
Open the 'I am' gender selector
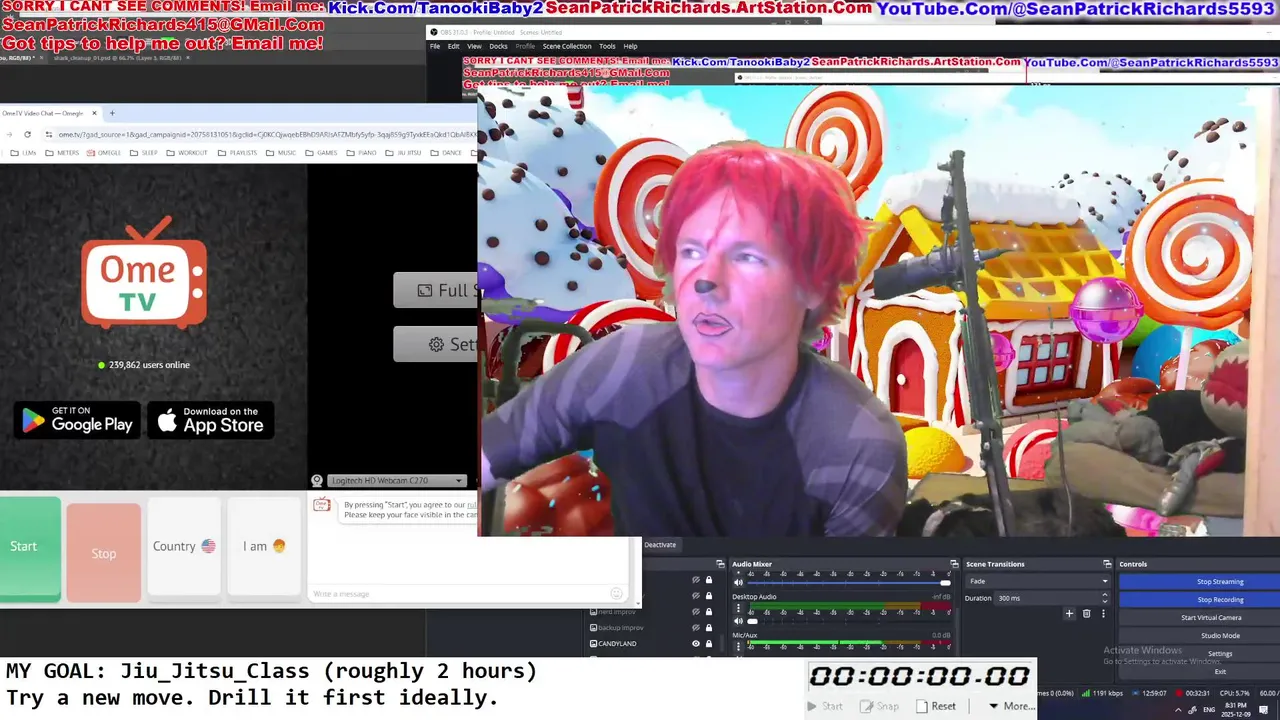point(264,546)
